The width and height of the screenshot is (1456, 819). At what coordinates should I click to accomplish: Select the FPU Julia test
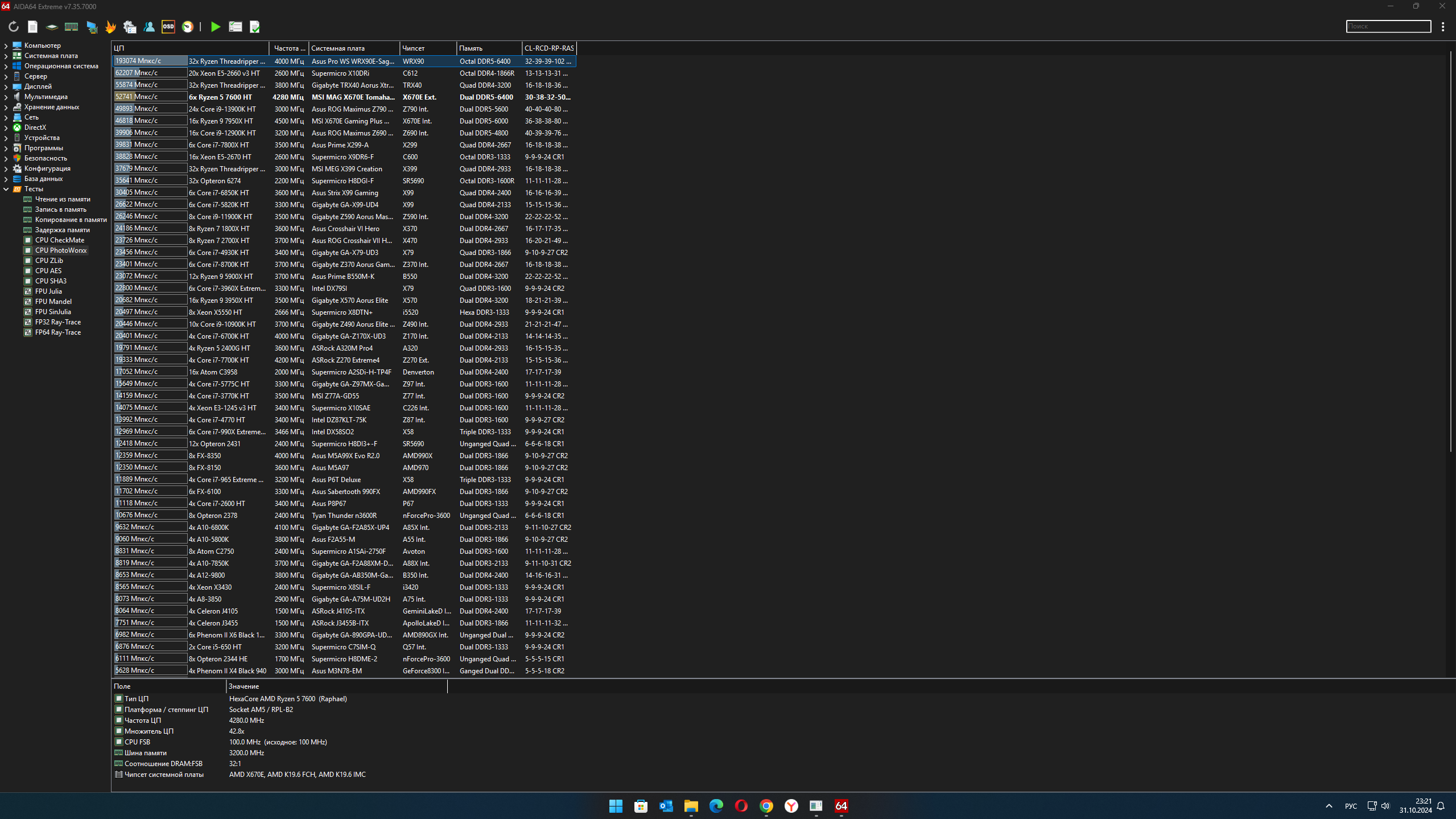48,291
